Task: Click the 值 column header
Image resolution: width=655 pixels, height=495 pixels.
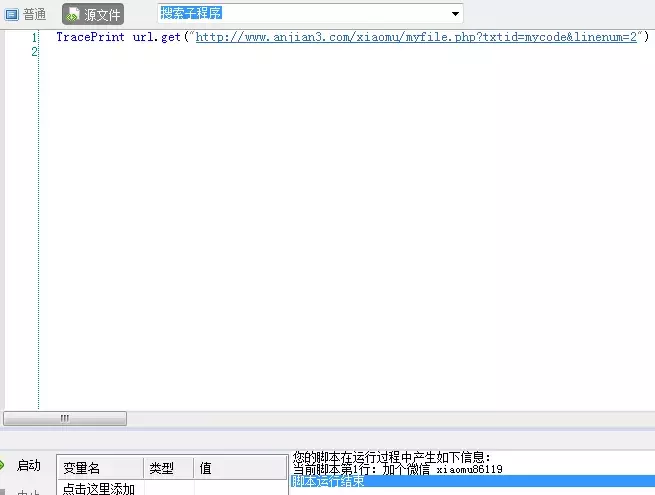Action: click(x=240, y=468)
